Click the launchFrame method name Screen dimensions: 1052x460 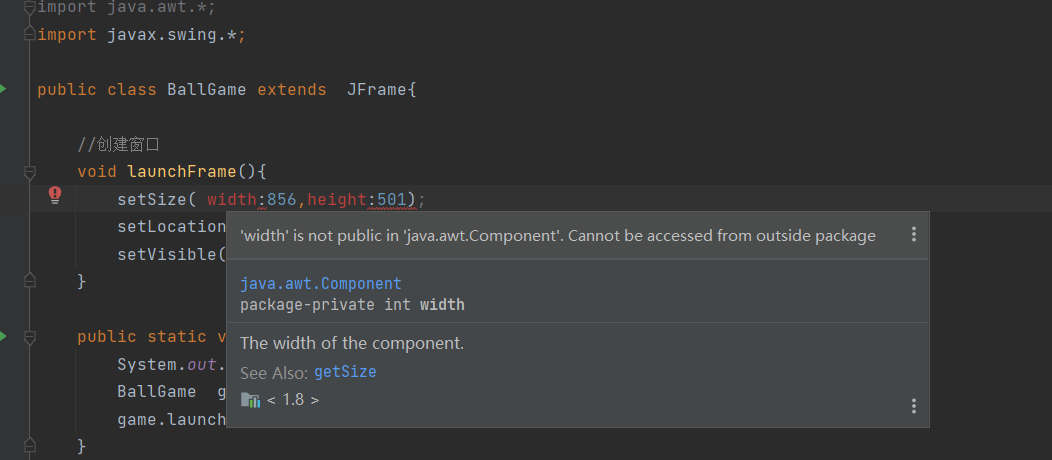182,172
